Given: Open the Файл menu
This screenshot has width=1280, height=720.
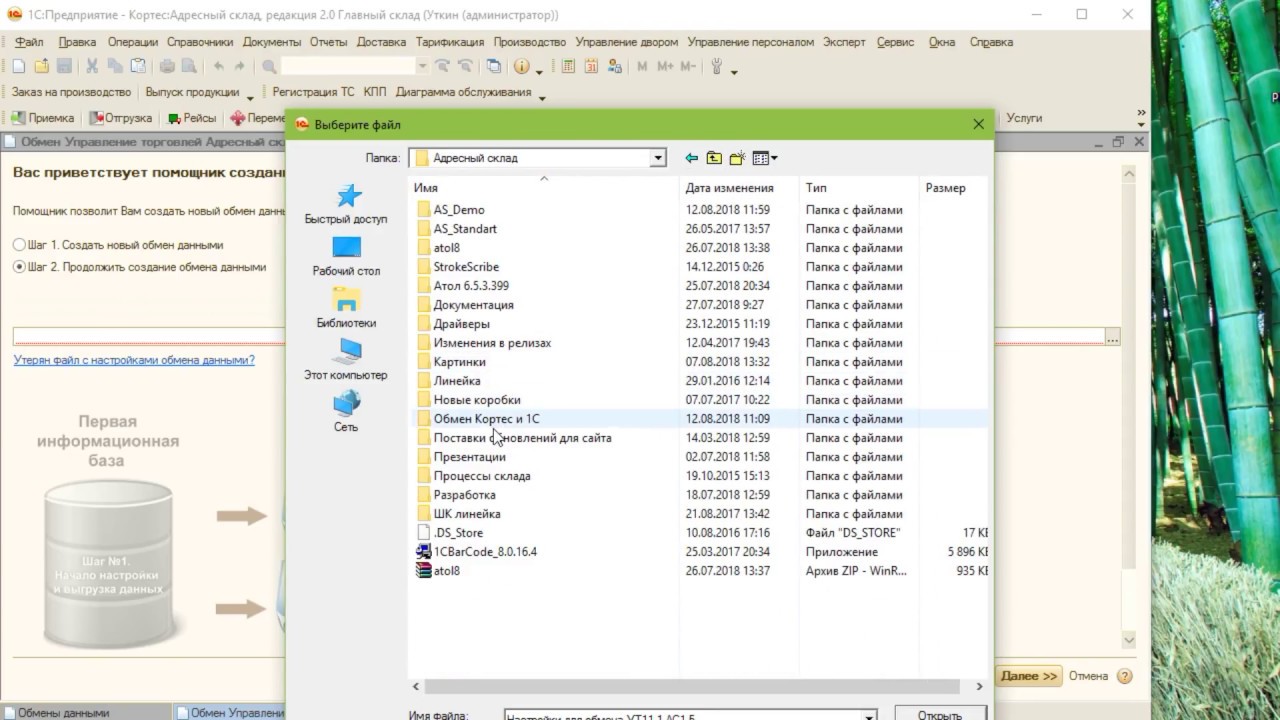Looking at the screenshot, I should click(29, 42).
